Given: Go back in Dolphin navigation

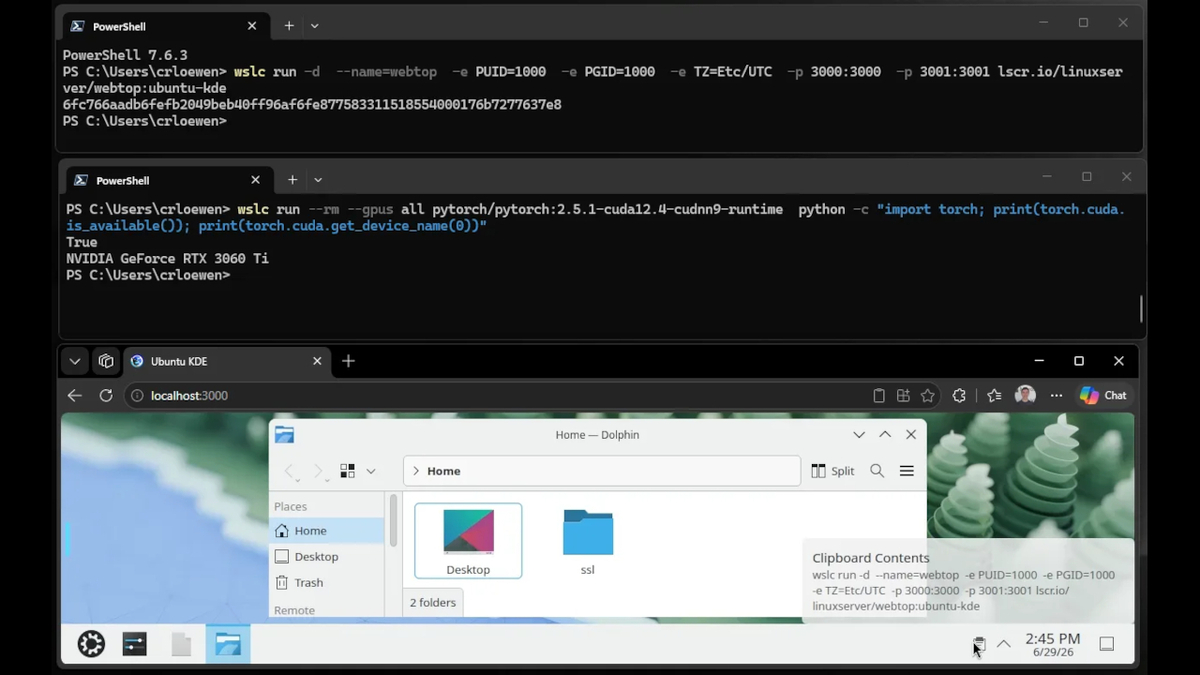Looking at the screenshot, I should 290,471.
